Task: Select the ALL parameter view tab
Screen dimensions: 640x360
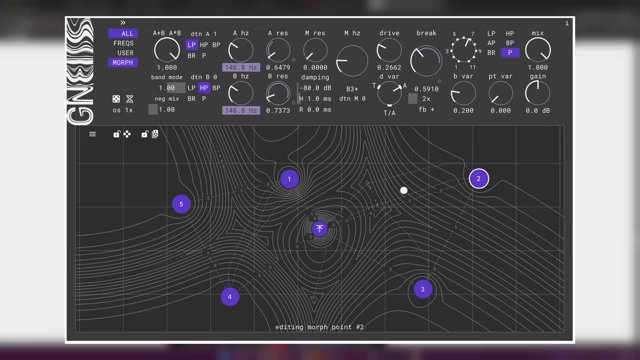Action: click(123, 33)
